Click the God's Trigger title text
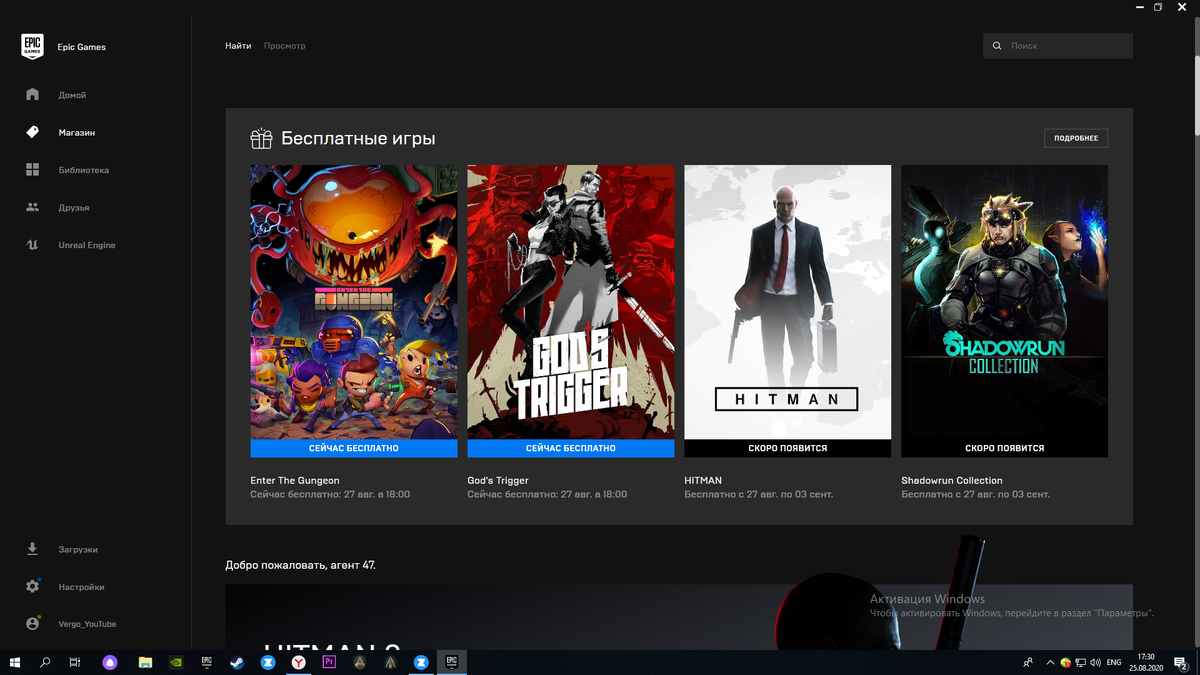This screenshot has width=1200, height=675. coord(498,480)
